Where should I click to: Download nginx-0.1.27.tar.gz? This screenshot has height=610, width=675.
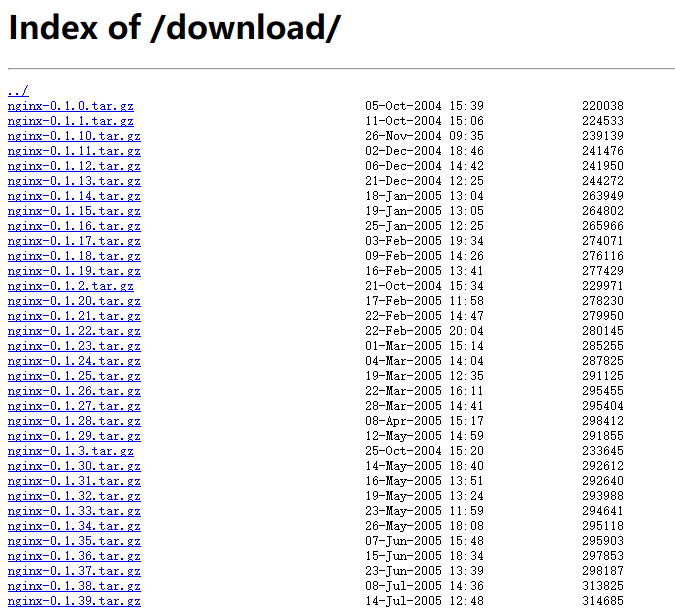[x=74, y=406]
